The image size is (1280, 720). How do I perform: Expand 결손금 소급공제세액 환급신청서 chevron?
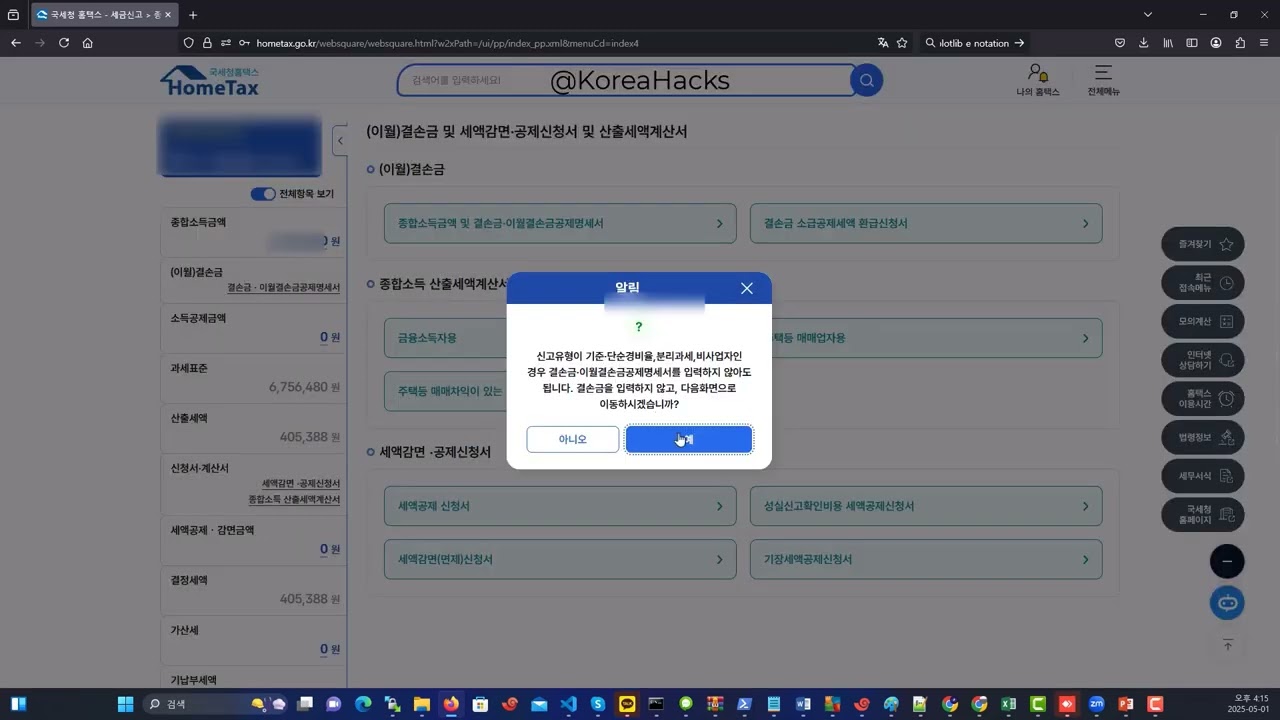1085,224
